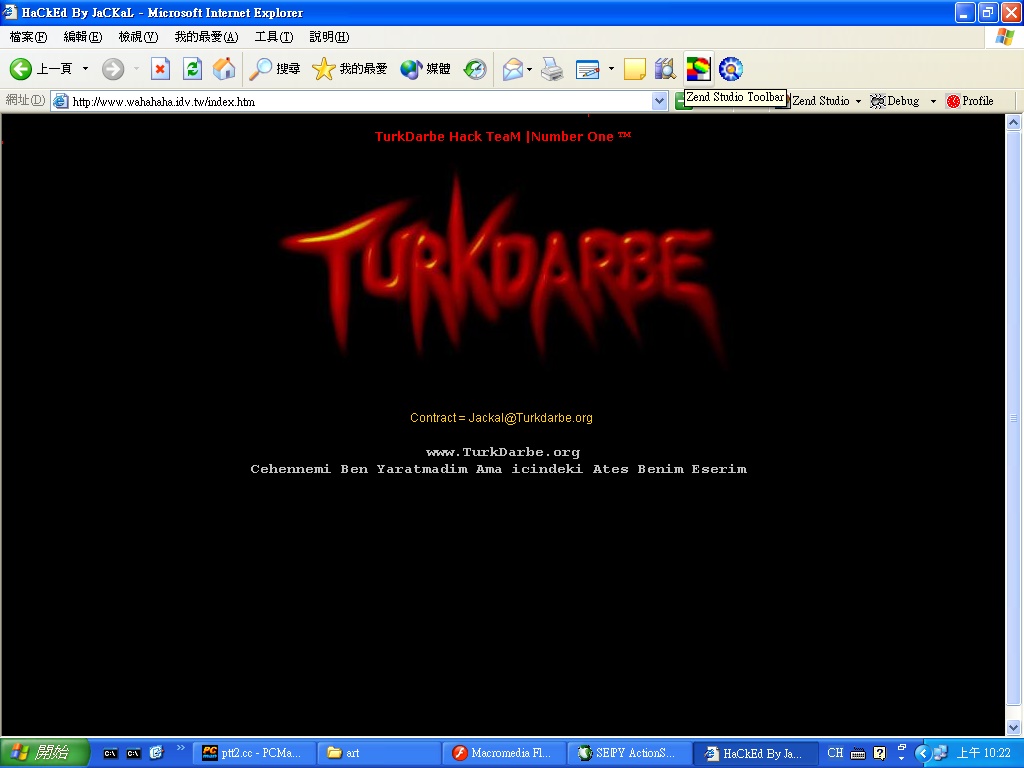Click the CH language bar indicator

pyautogui.click(x=835, y=753)
